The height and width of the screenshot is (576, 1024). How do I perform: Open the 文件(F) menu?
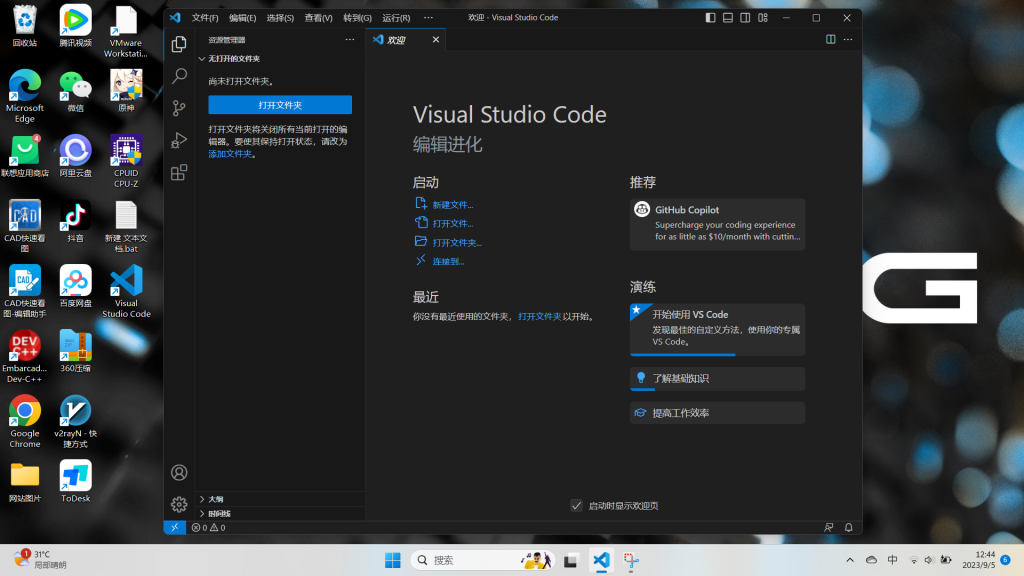click(x=205, y=18)
